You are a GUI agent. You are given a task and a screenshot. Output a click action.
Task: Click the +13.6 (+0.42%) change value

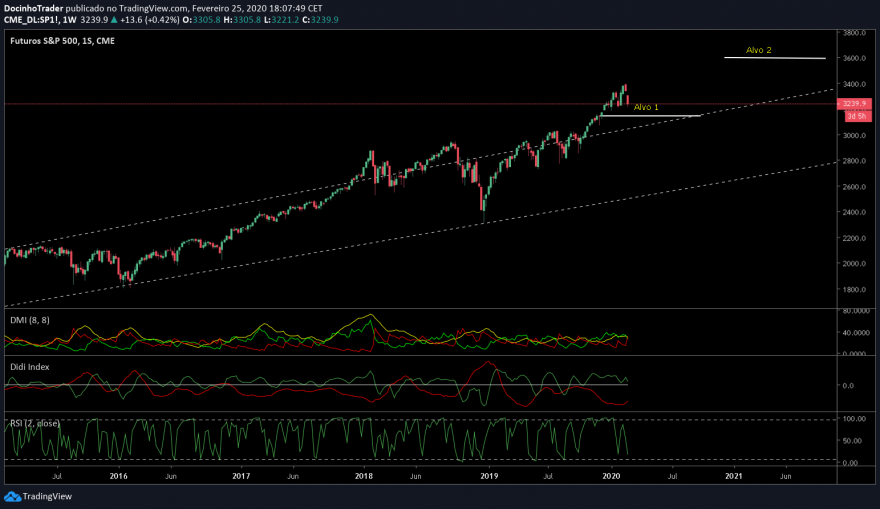coord(150,20)
